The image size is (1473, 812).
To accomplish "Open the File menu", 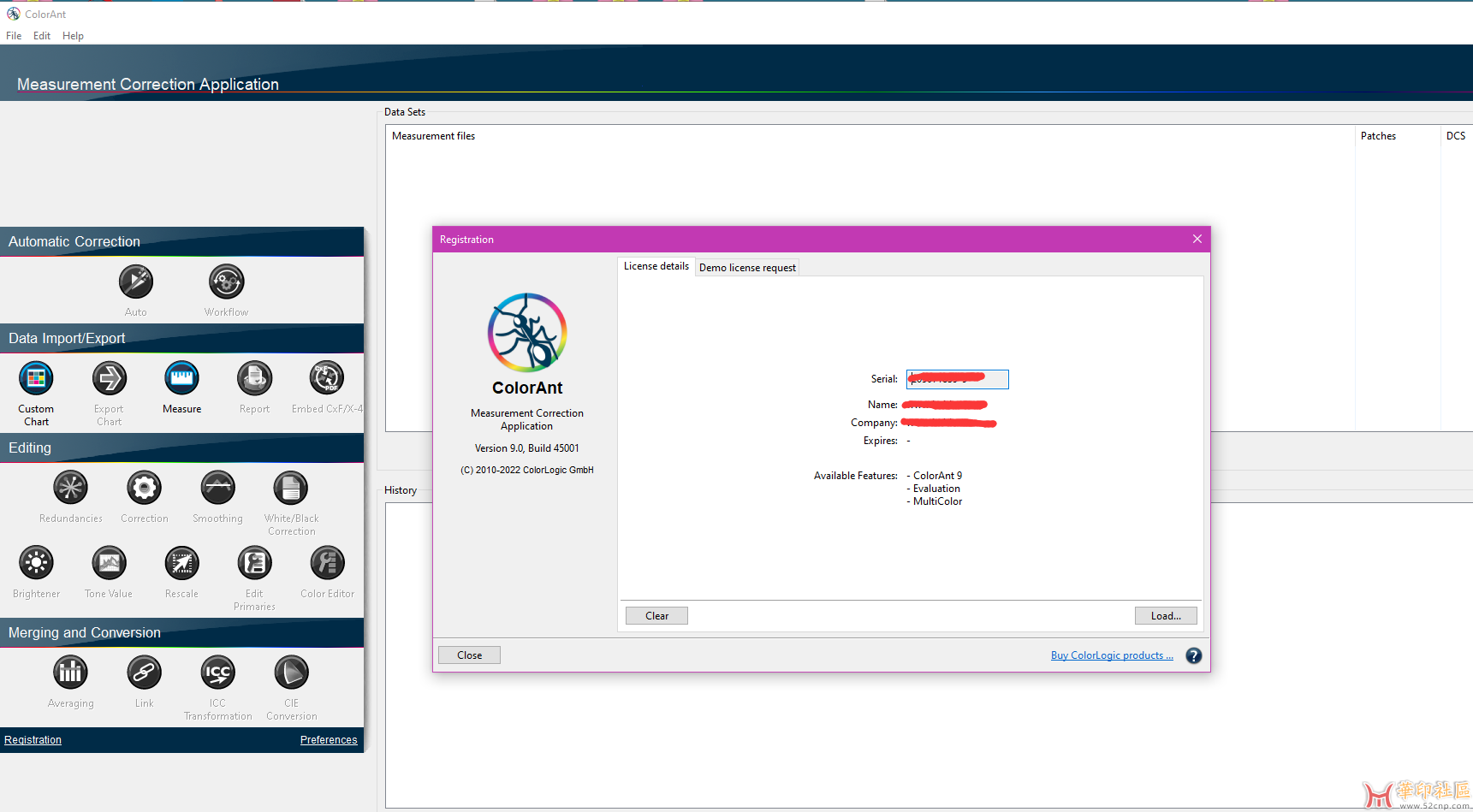I will (x=14, y=36).
